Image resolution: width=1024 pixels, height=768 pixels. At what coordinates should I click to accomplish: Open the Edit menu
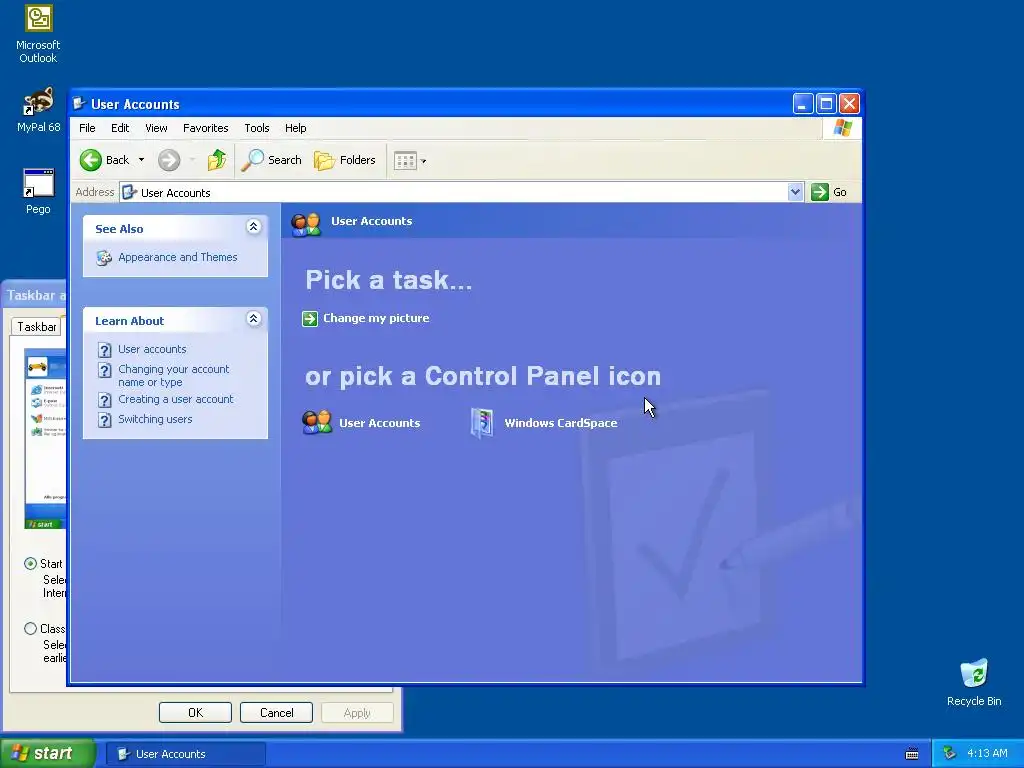(120, 128)
